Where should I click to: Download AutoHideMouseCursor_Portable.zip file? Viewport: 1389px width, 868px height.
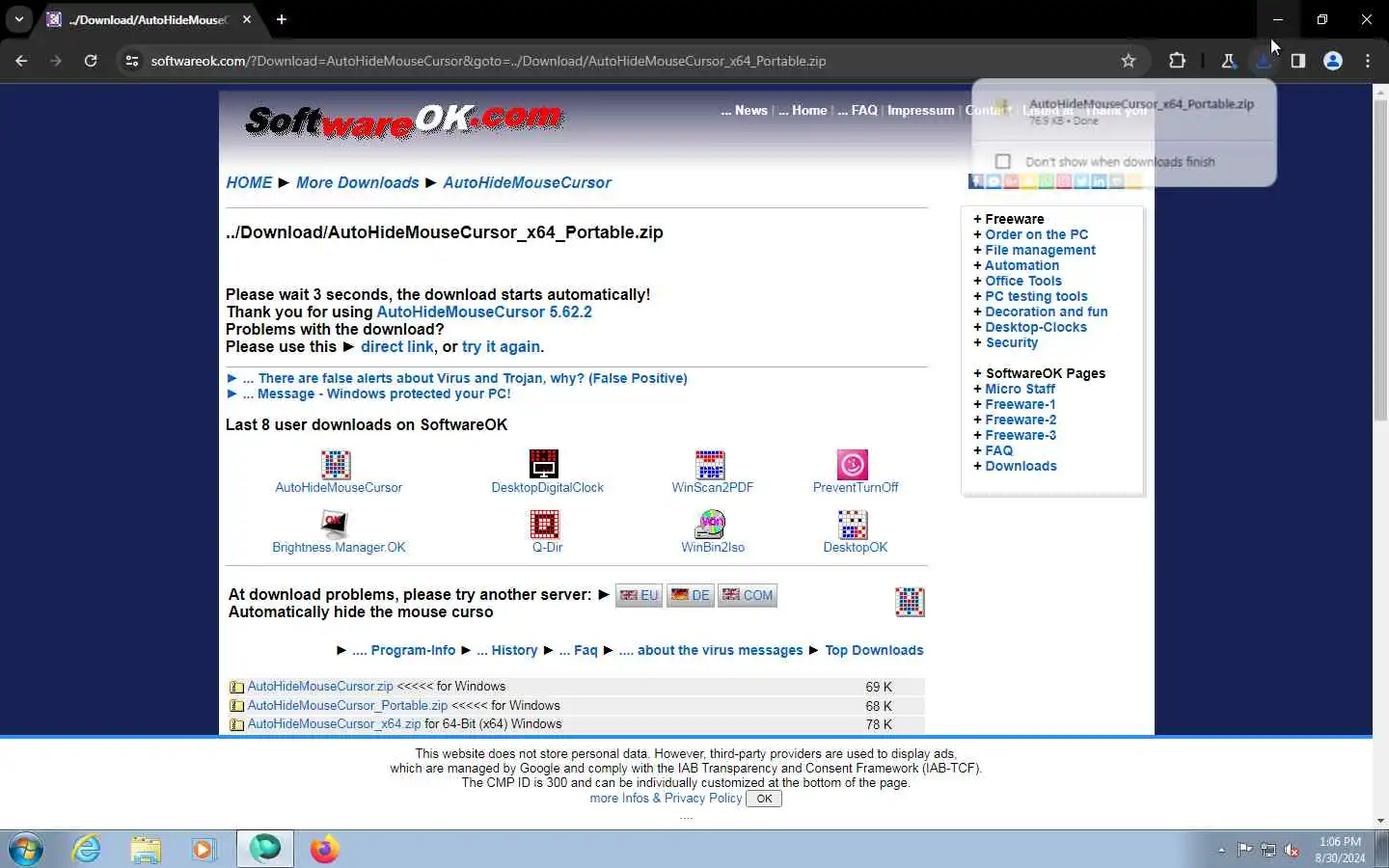[347, 705]
